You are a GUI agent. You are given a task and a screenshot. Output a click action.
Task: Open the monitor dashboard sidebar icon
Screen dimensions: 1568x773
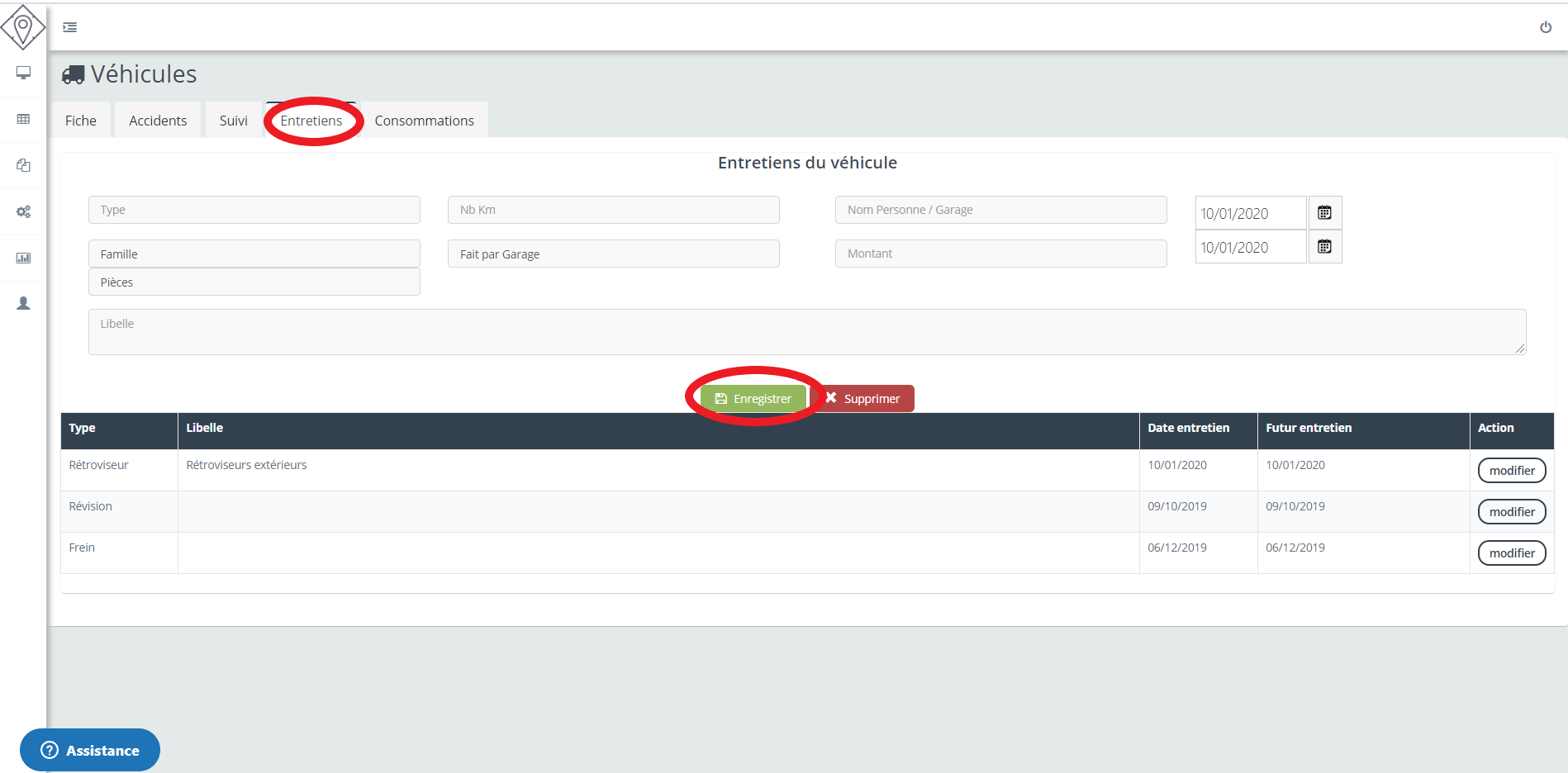23,73
